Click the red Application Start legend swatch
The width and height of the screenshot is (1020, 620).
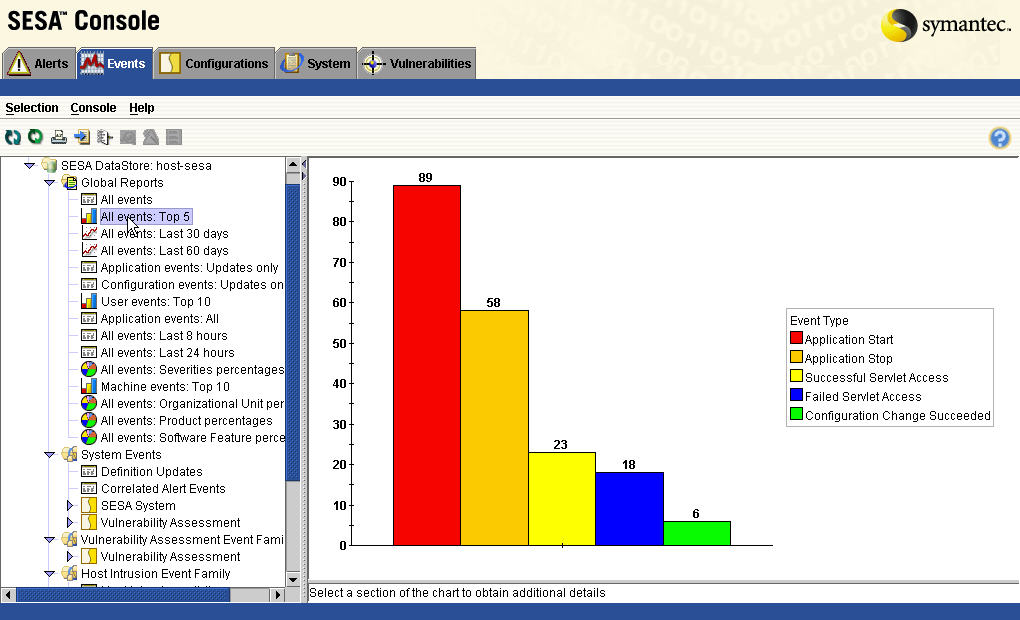(796, 338)
